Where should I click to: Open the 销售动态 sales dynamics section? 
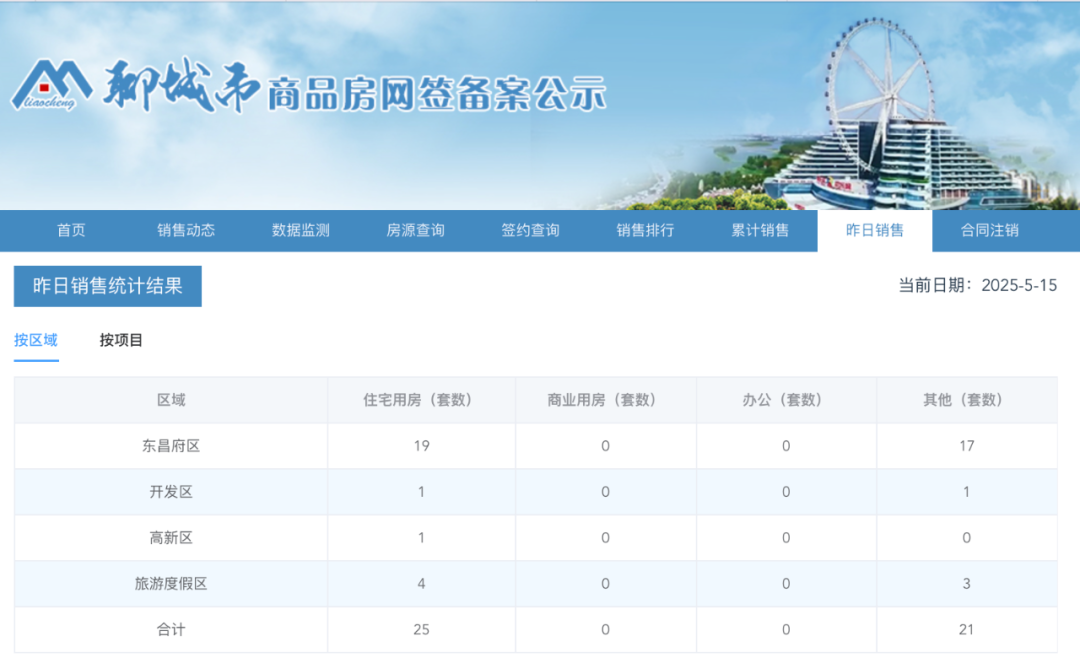(185, 230)
